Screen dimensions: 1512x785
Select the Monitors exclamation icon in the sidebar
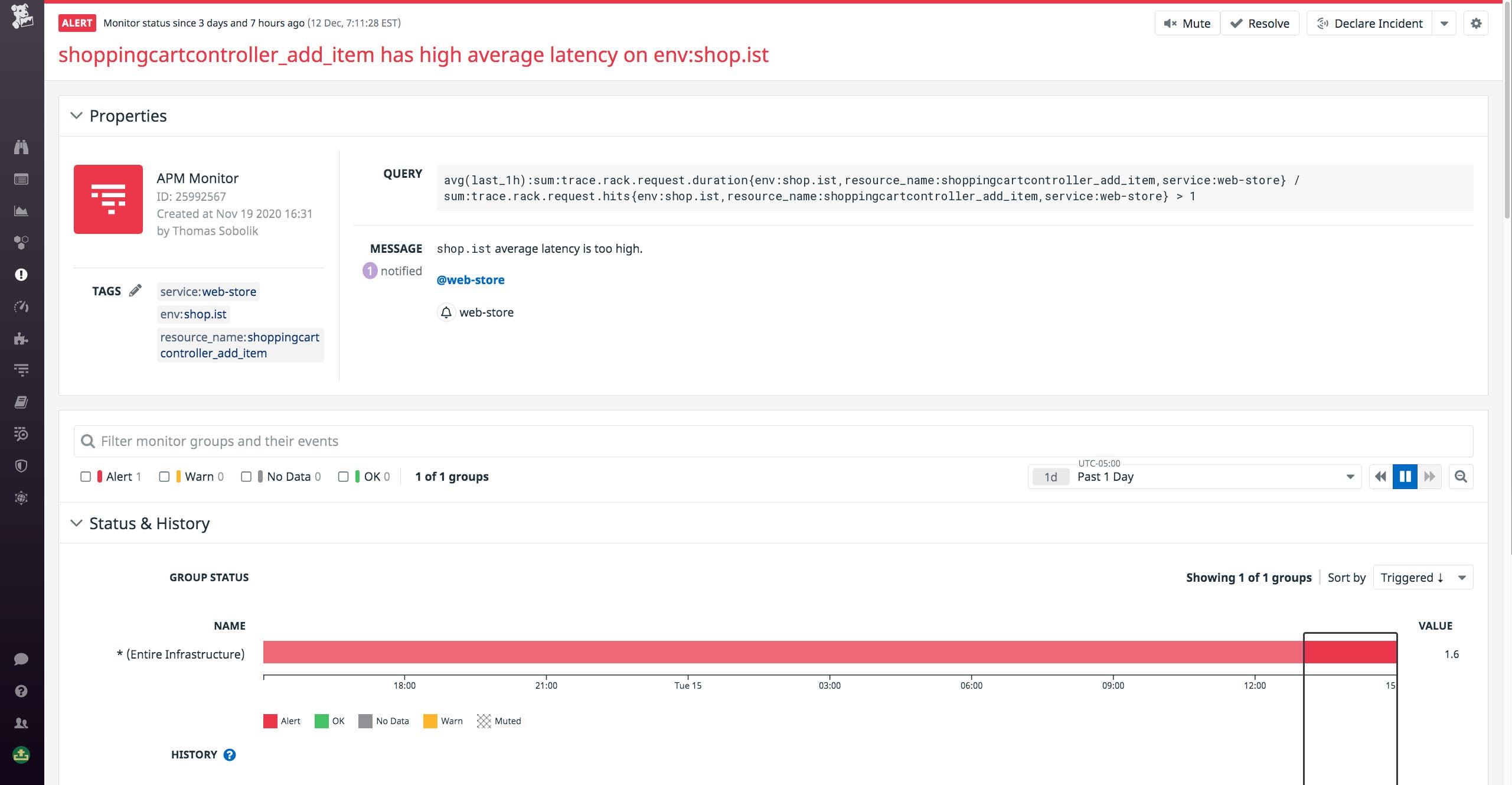pyautogui.click(x=21, y=274)
